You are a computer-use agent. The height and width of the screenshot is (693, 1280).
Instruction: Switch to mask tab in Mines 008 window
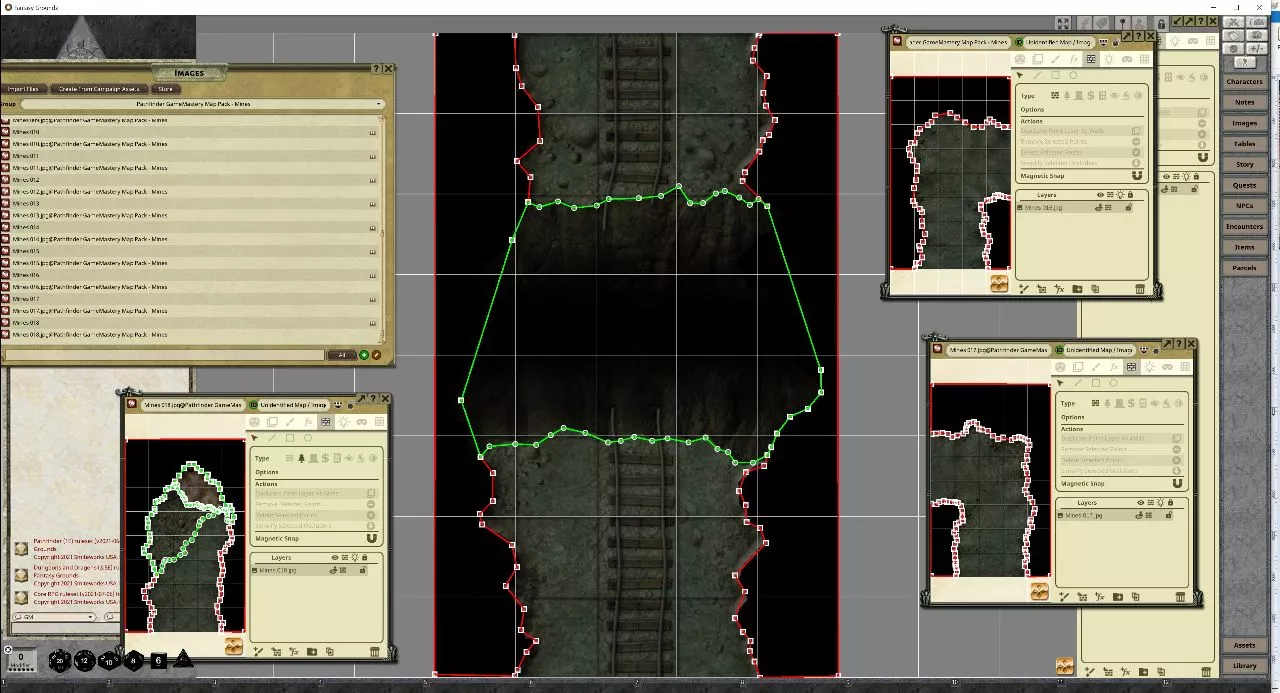point(1126,59)
